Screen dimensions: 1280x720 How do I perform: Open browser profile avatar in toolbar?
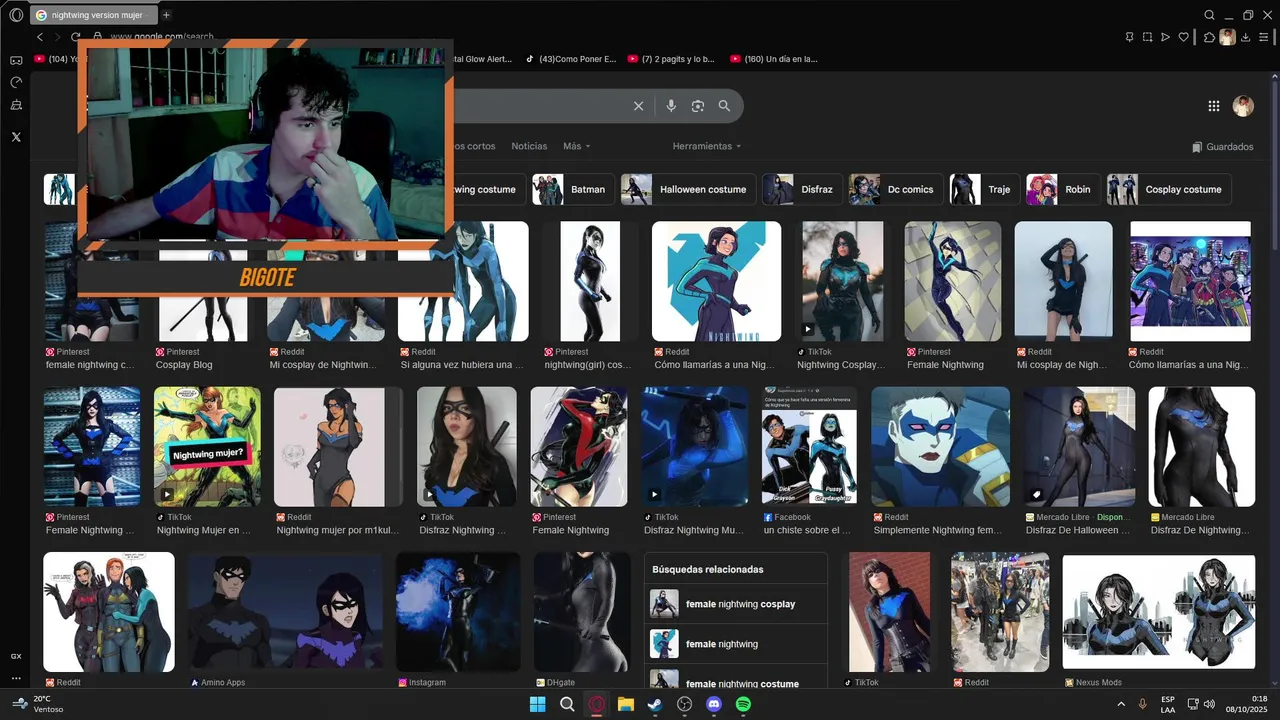(x=1227, y=37)
